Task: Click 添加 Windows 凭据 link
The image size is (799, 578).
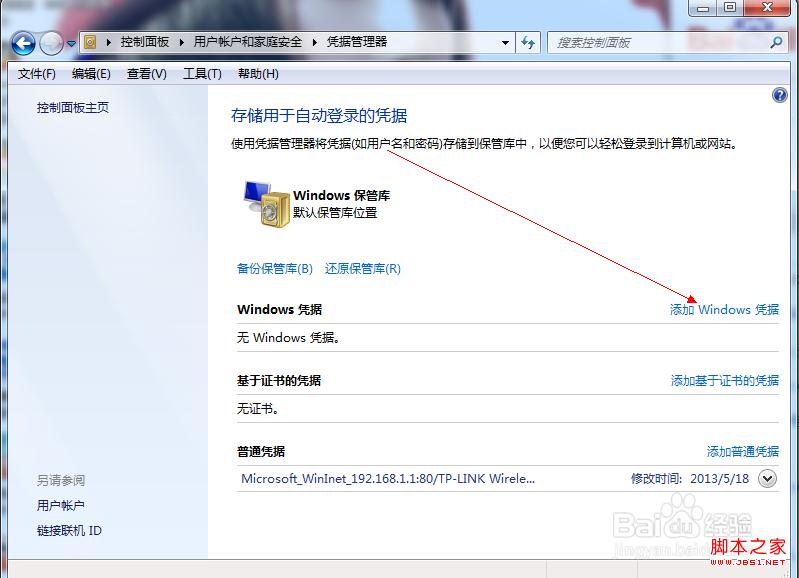Action: (x=724, y=309)
